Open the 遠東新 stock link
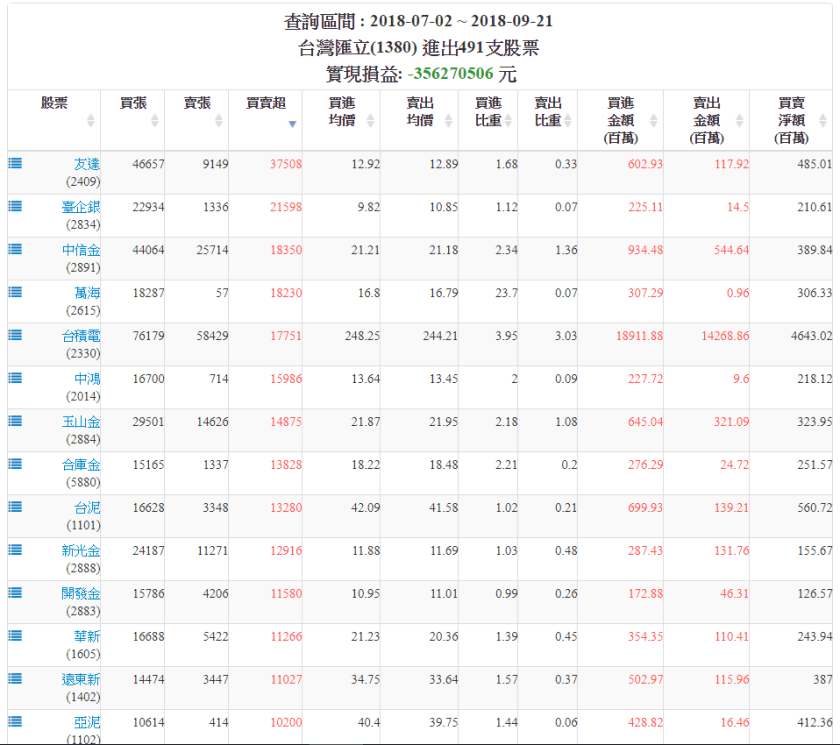This screenshot has width=840, height=745. 80,680
